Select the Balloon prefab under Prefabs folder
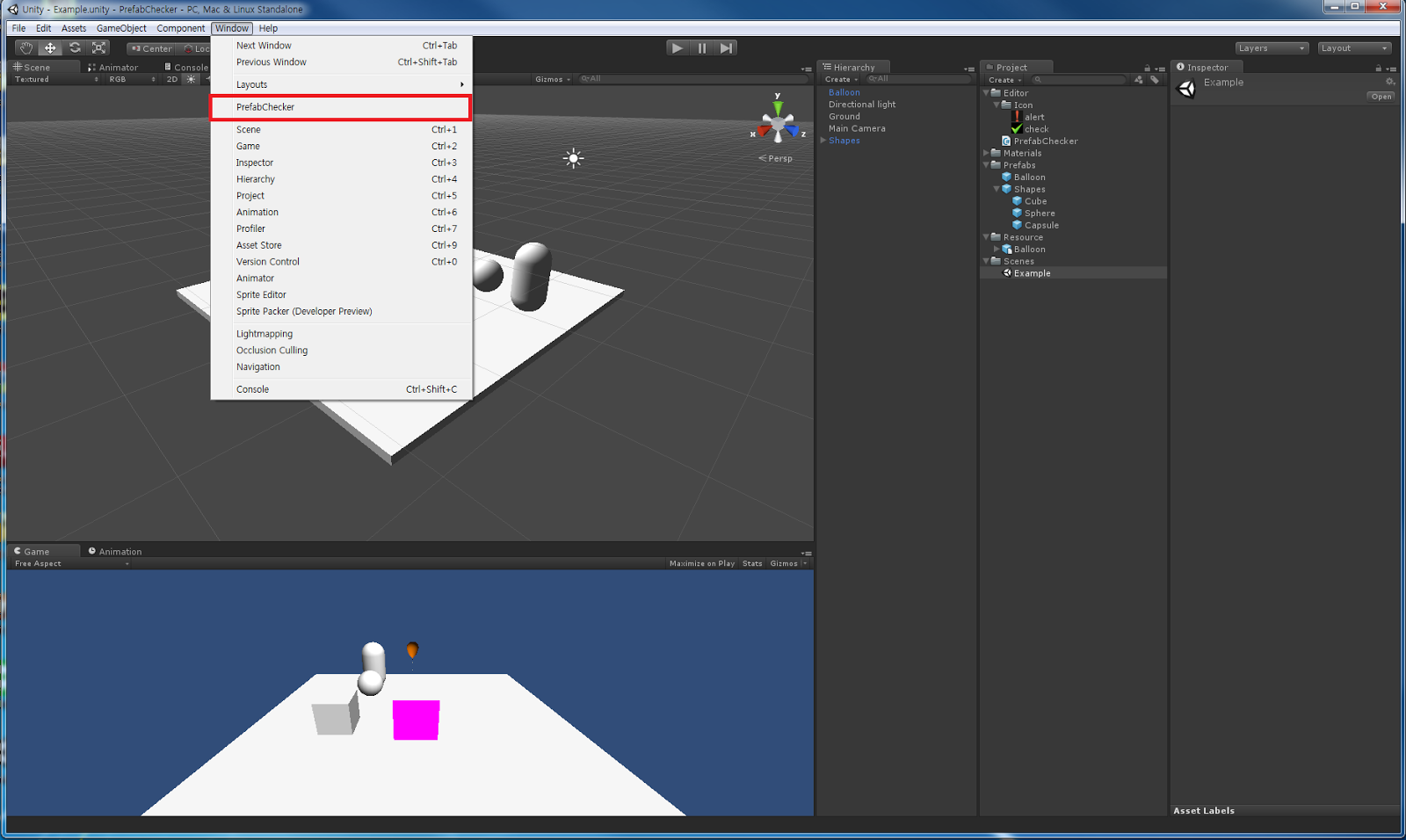This screenshot has width=1406, height=840. click(1029, 177)
